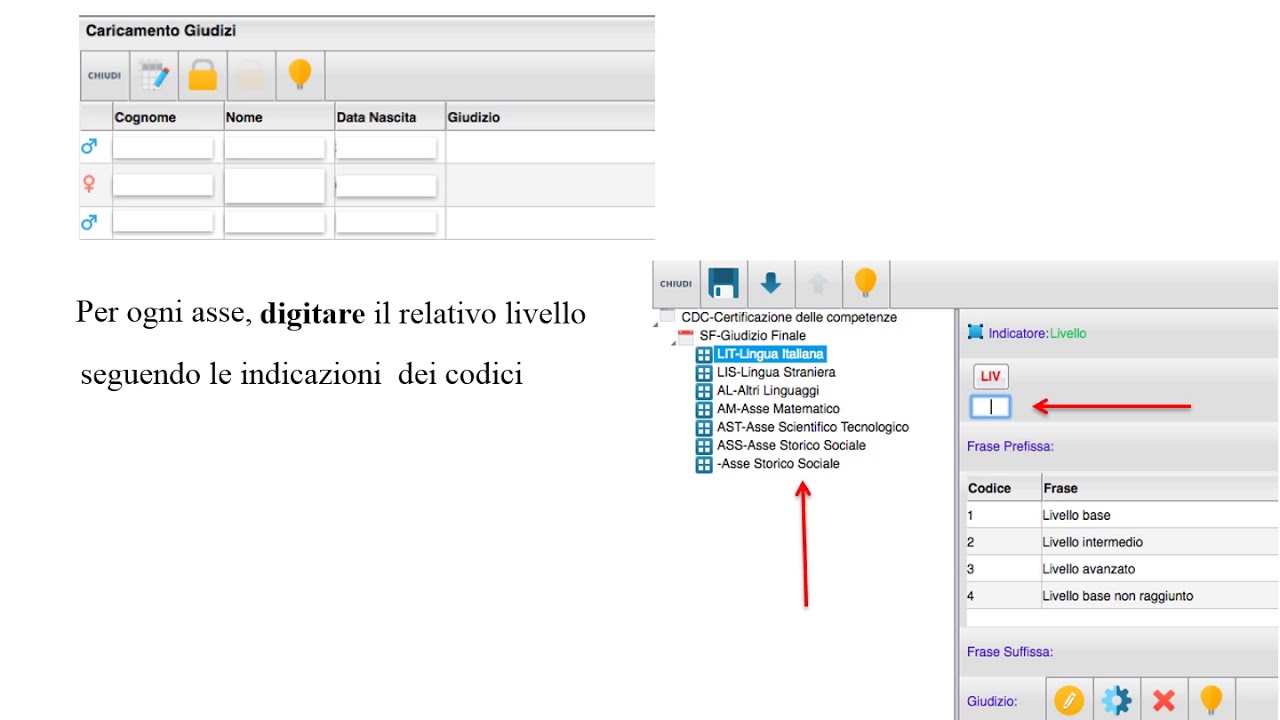Open the calendar edit icon
The width and height of the screenshot is (1280, 720).
(x=154, y=76)
